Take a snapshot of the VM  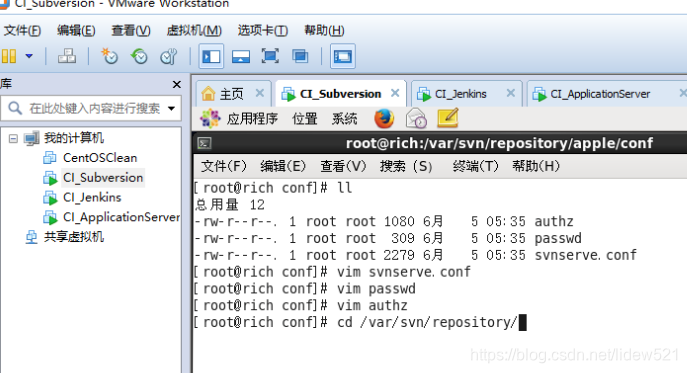click(109, 56)
